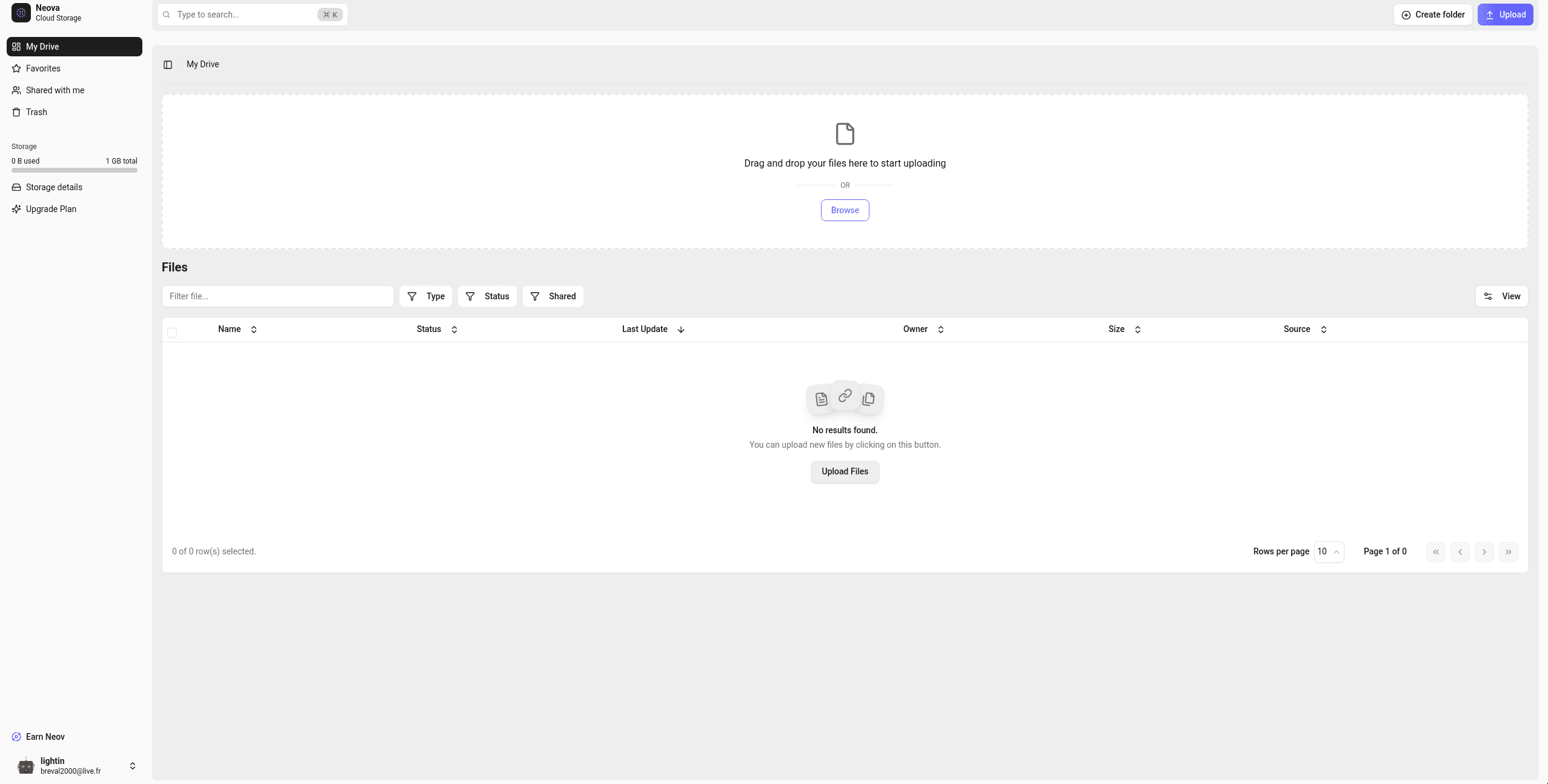Open the Shared filter dropdown
This screenshot has height=784, width=1548.
click(553, 296)
